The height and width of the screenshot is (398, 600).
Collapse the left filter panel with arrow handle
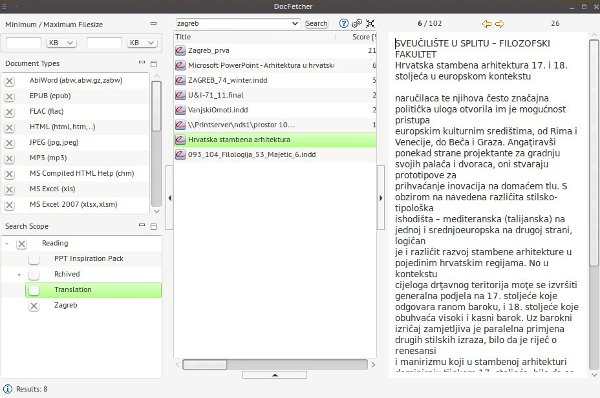pos(170,198)
